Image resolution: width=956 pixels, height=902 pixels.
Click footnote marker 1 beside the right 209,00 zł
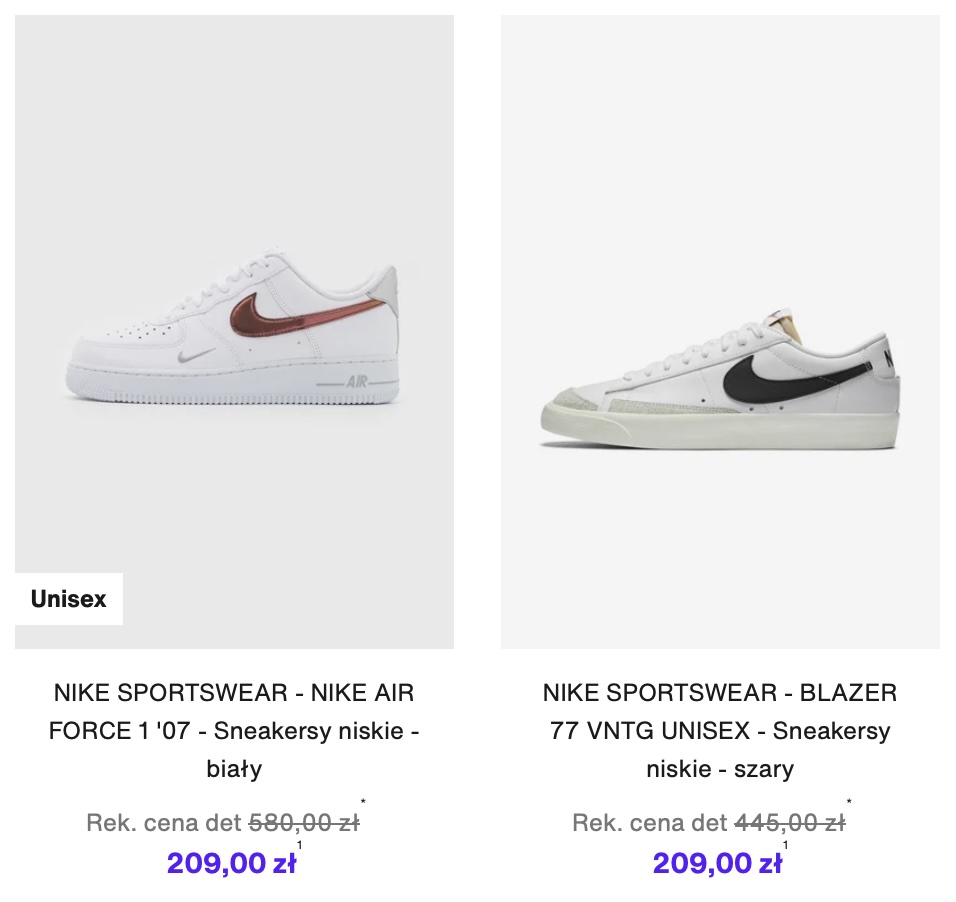(x=785, y=846)
